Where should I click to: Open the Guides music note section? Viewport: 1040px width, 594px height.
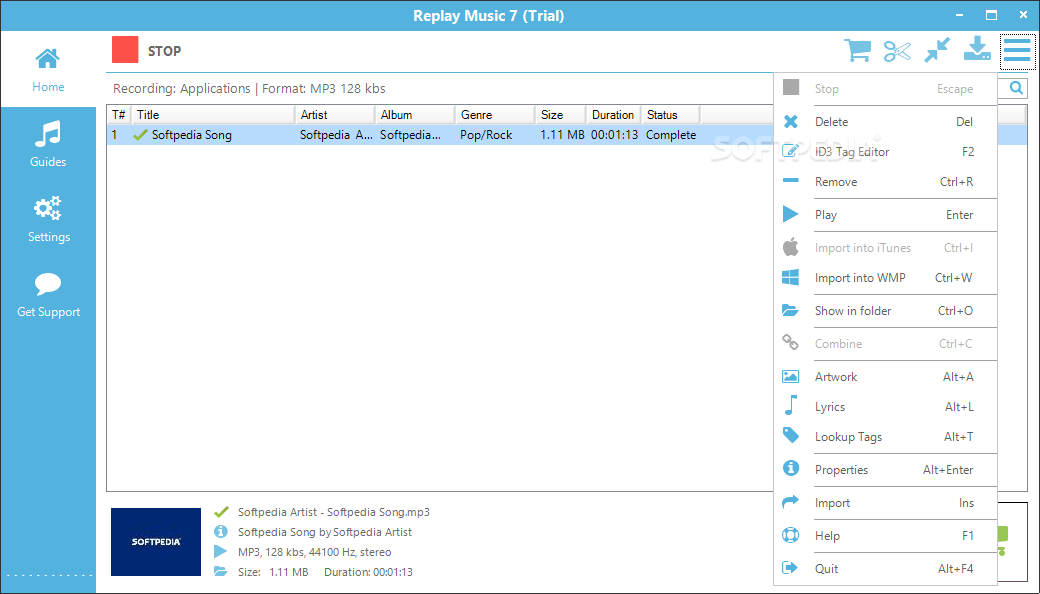click(x=48, y=145)
